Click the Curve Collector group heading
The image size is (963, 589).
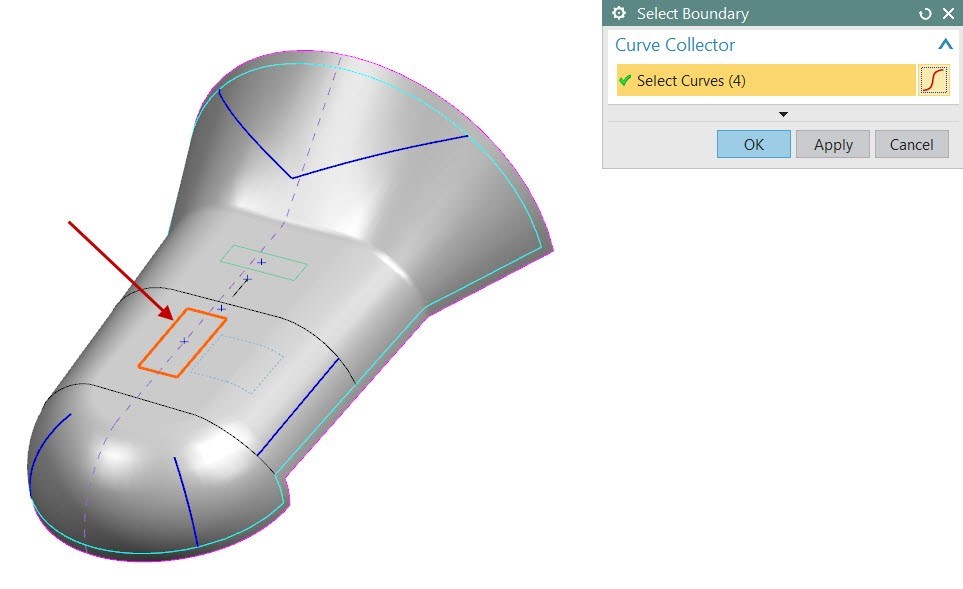(675, 45)
